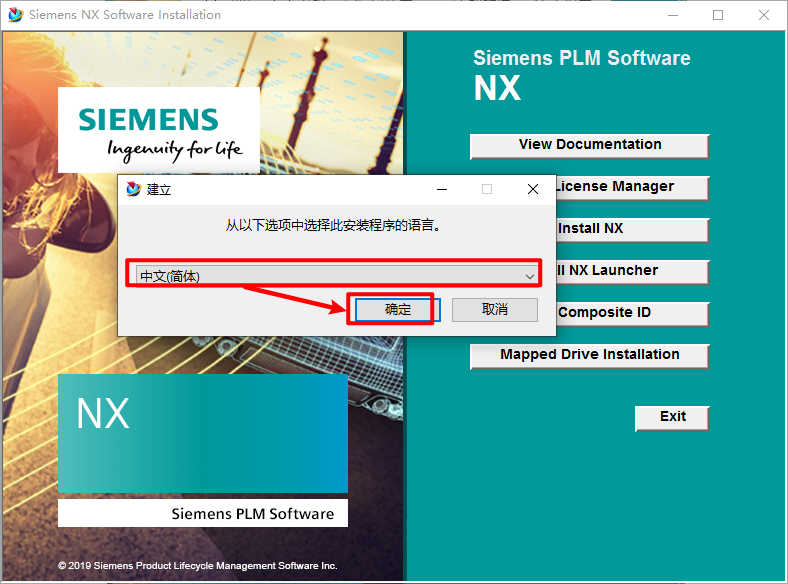The image size is (788, 584).
Task: Click the SIEMENS Ingenuity for life logo
Action: pos(159,130)
